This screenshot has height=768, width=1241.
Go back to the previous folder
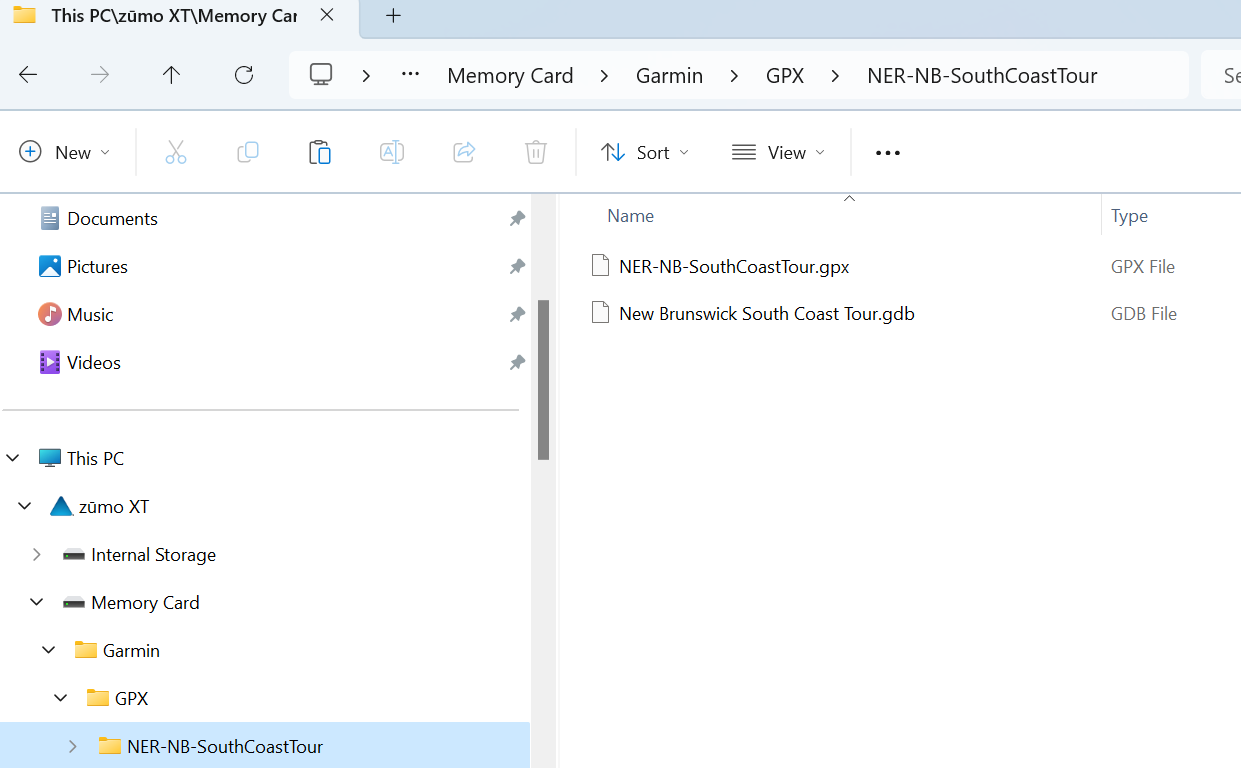pos(28,75)
